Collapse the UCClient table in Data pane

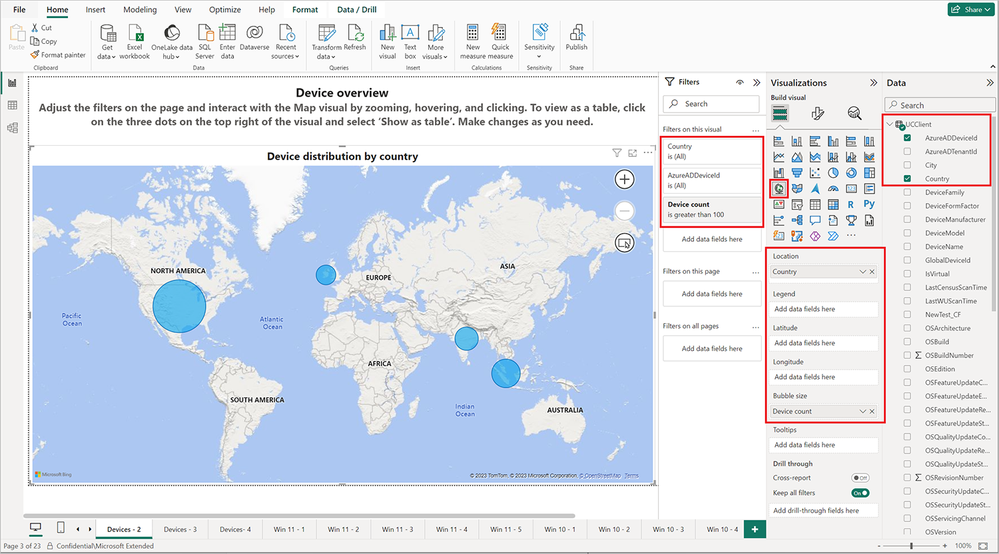890,124
